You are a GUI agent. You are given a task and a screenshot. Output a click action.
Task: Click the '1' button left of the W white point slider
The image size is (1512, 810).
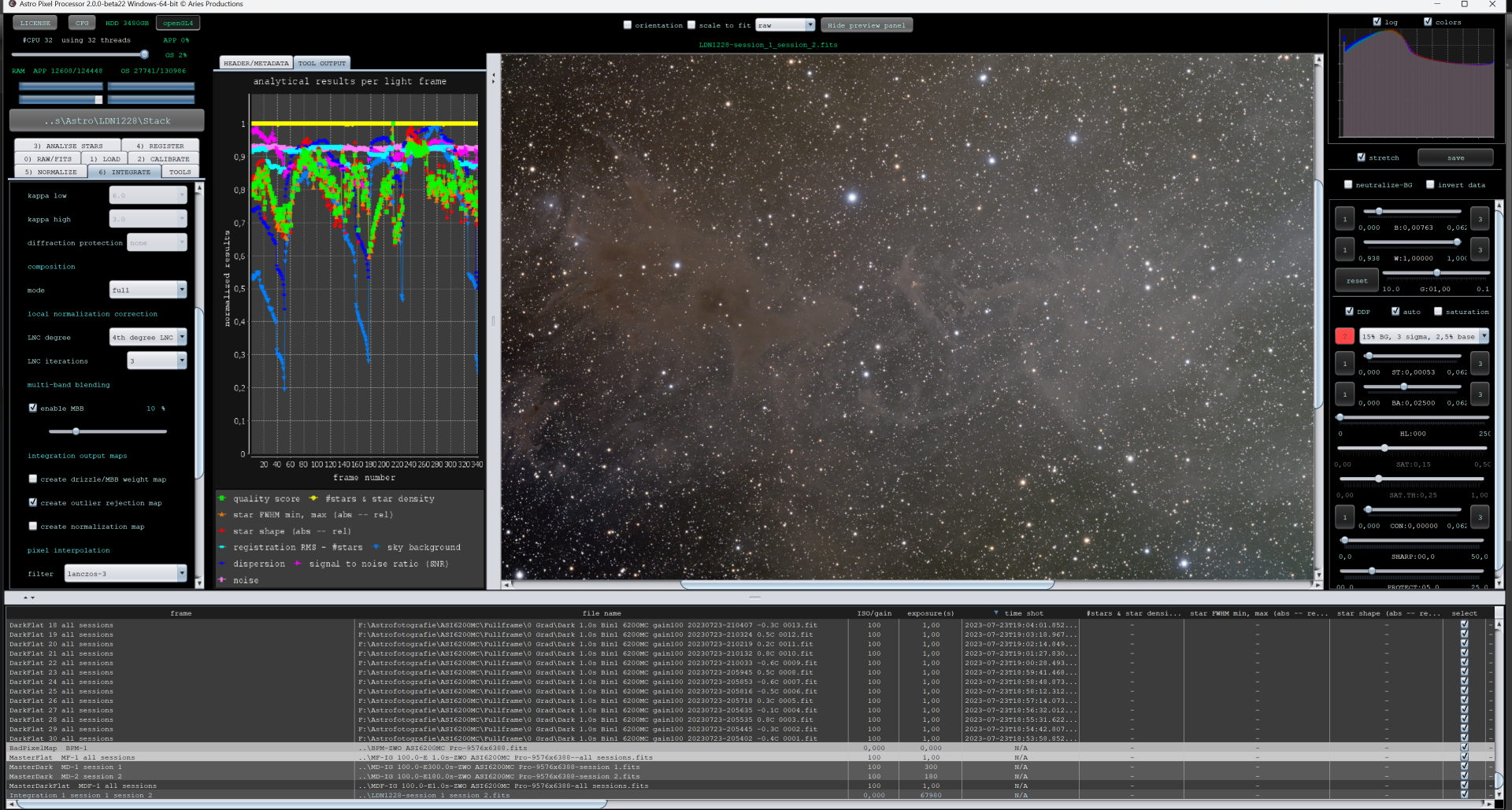[1344, 250]
